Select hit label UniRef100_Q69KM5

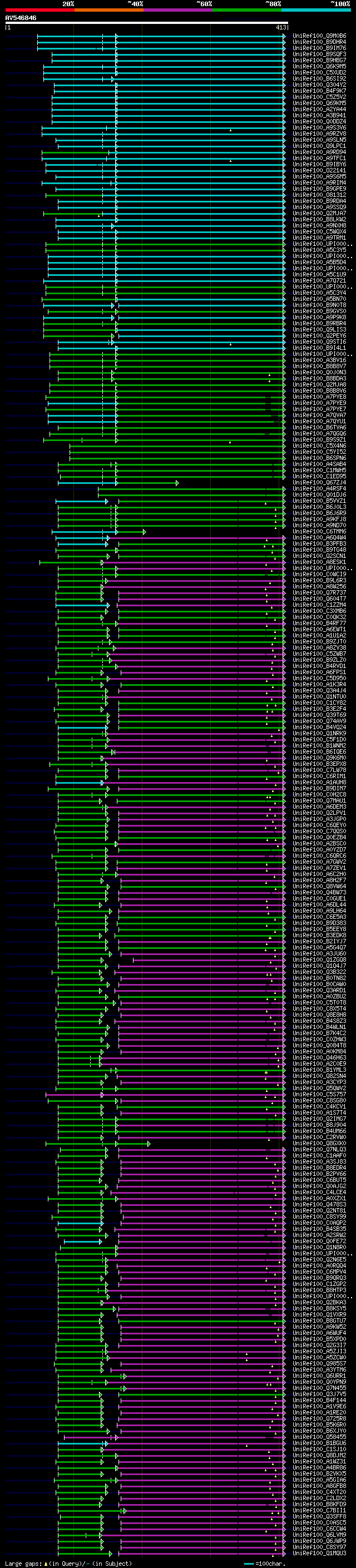tap(319, 103)
